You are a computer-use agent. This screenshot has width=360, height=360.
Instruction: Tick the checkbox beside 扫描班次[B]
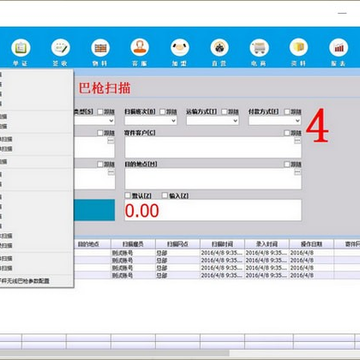click(162, 112)
